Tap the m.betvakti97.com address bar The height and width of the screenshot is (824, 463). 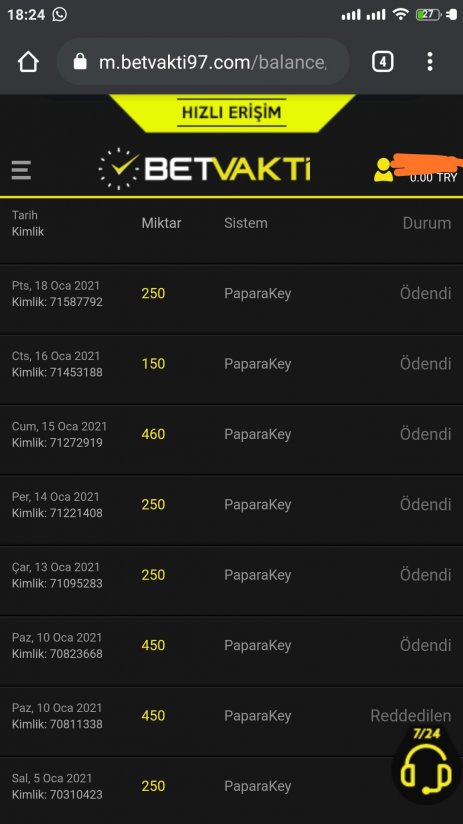(203, 62)
